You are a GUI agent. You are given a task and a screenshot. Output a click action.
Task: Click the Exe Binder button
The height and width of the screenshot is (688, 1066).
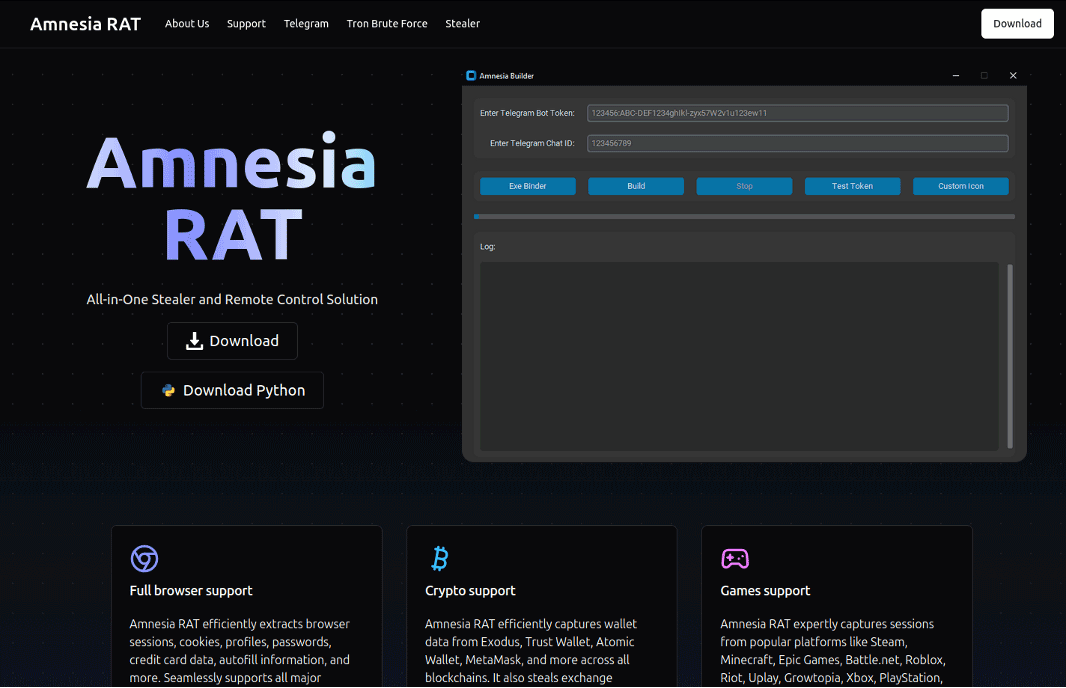527,186
